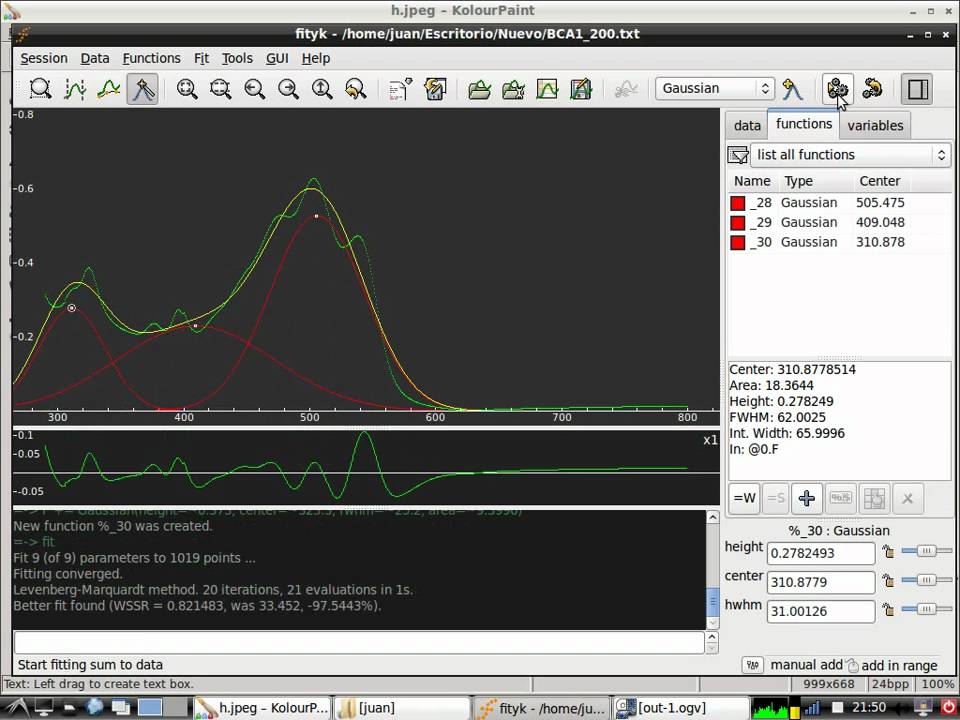The width and height of the screenshot is (960, 720).
Task: Toggle lock on the height parameter
Action: [x=888, y=552]
